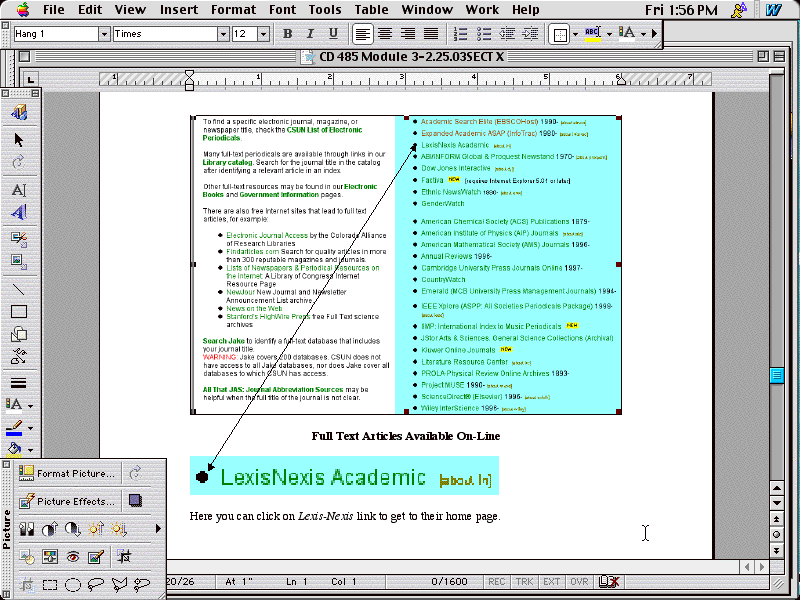Apply blue line color in drawing toolbar
The image size is (800, 600).
tap(15, 428)
